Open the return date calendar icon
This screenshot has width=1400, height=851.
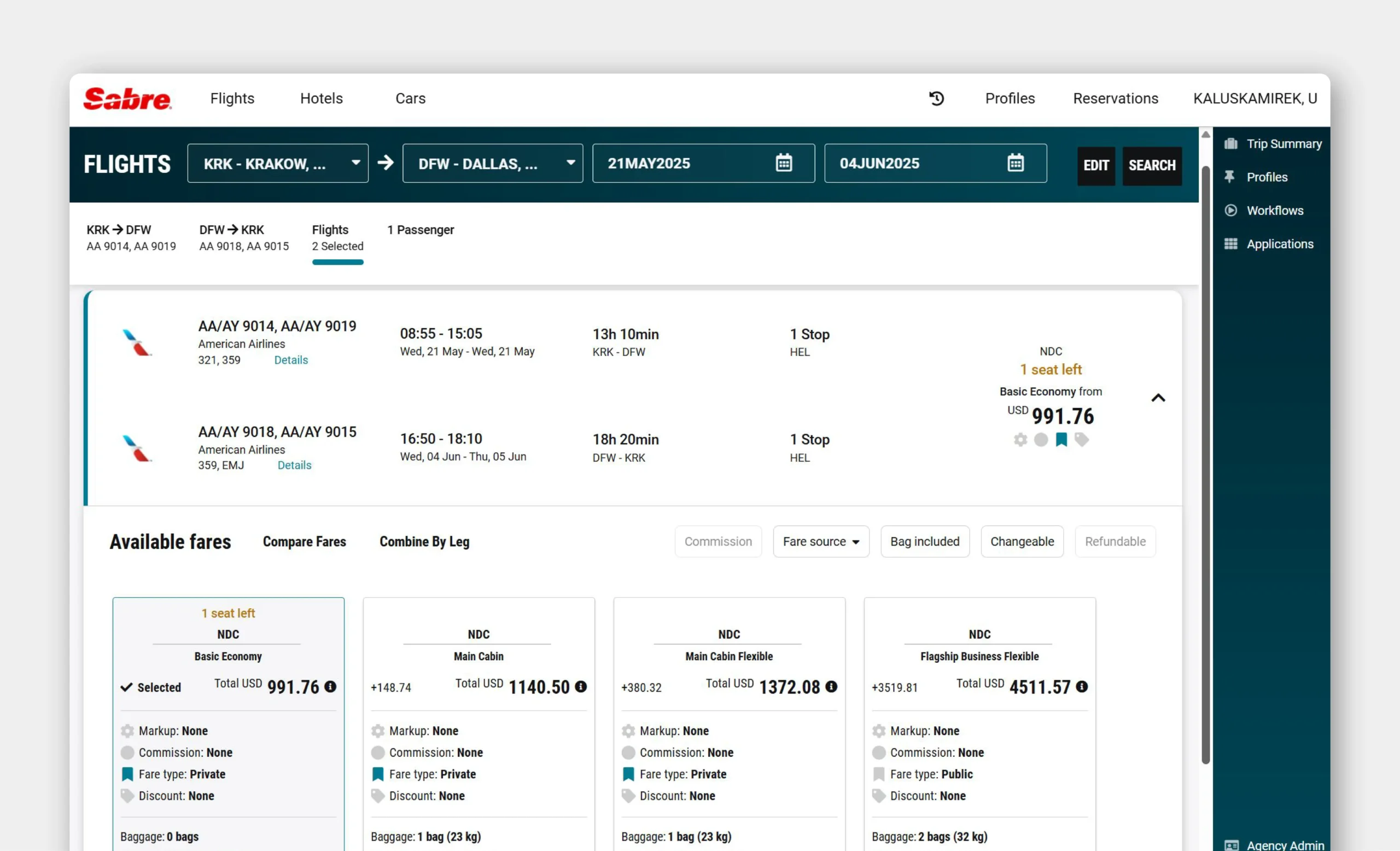pos(1016,163)
